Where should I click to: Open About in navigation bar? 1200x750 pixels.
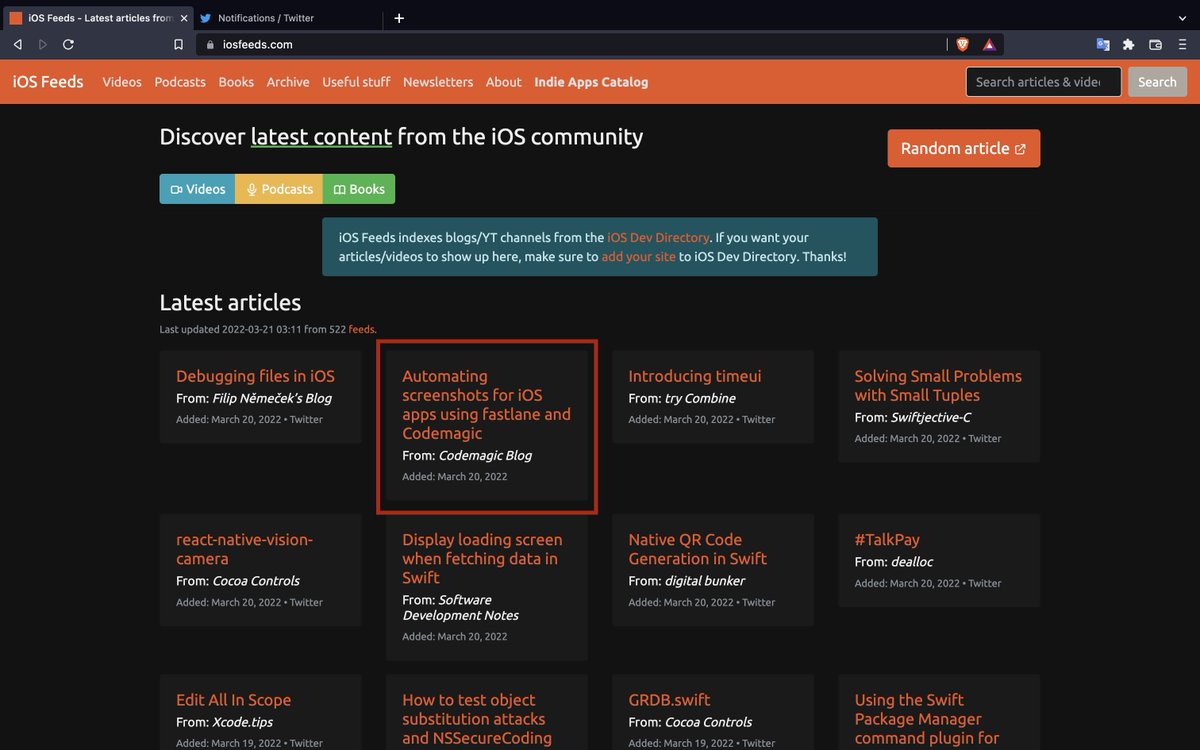point(504,82)
